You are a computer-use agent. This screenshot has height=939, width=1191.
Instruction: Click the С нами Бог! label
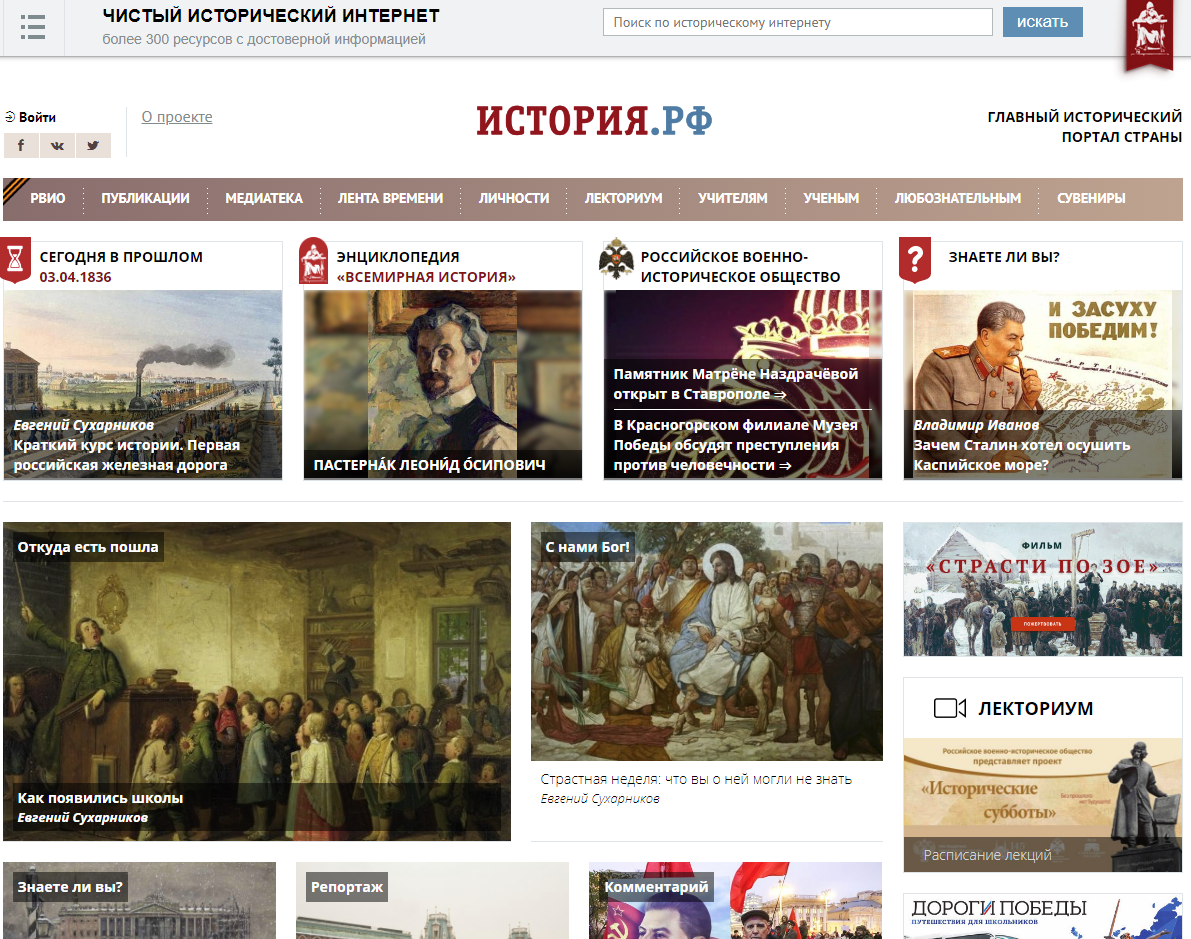tap(587, 547)
